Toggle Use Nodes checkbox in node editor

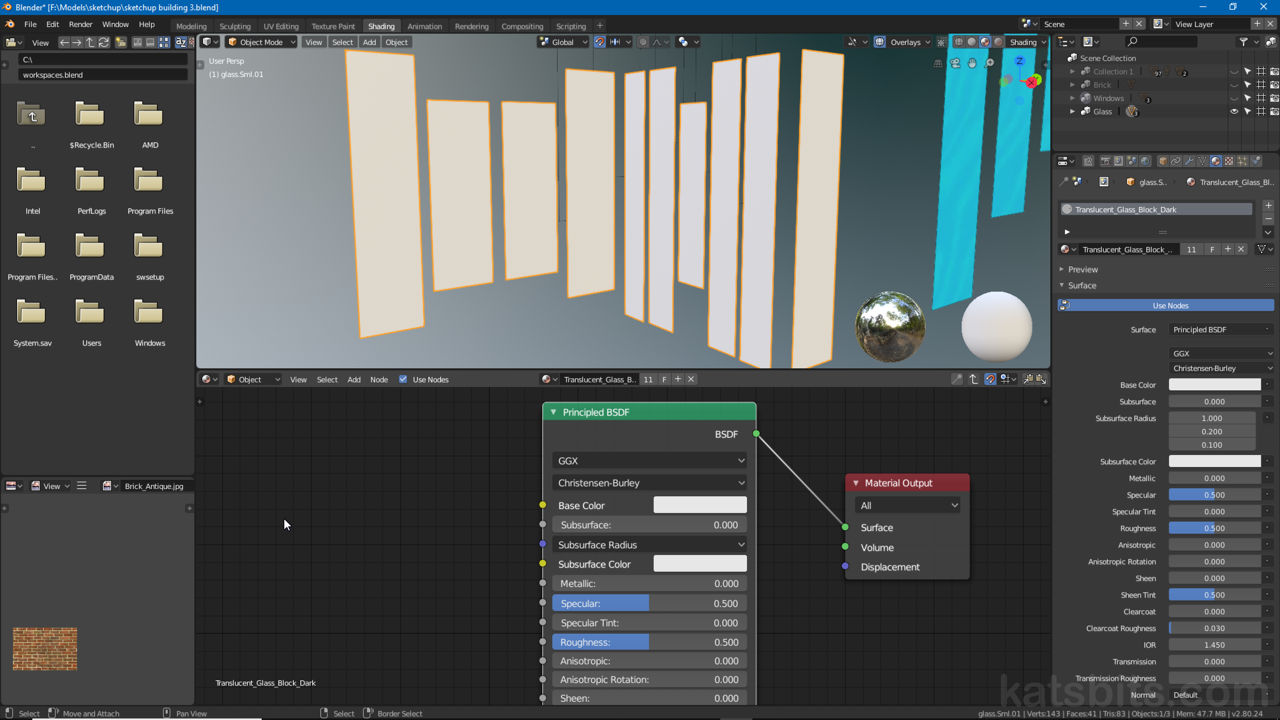pyautogui.click(x=403, y=379)
